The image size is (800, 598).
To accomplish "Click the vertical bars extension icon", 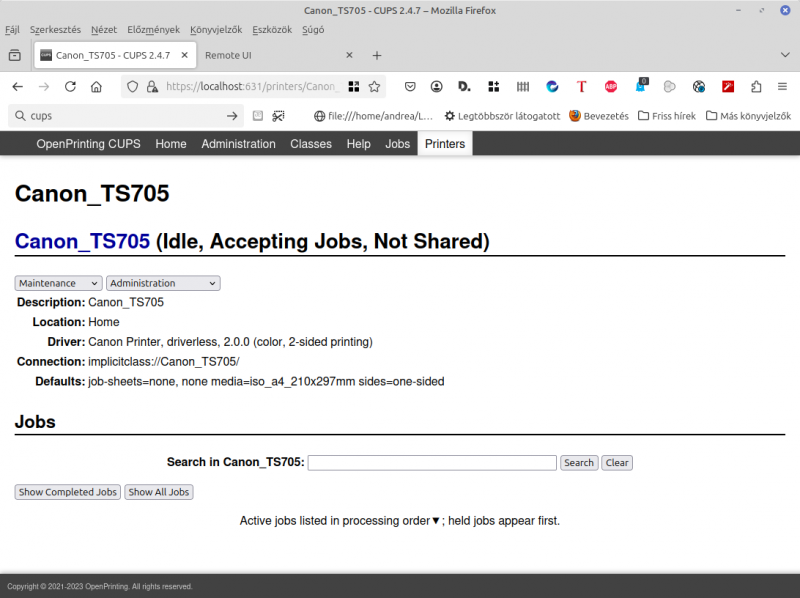I will tap(523, 87).
